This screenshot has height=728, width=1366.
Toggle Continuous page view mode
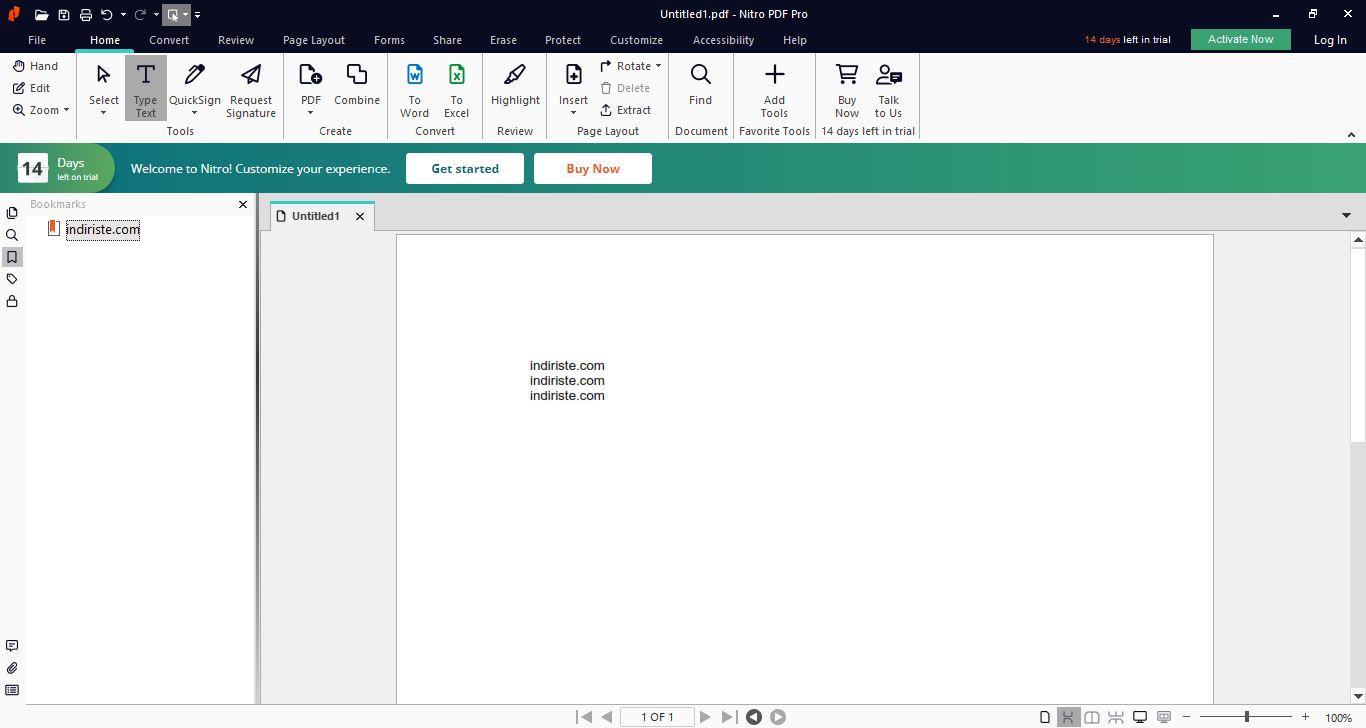click(x=1069, y=717)
